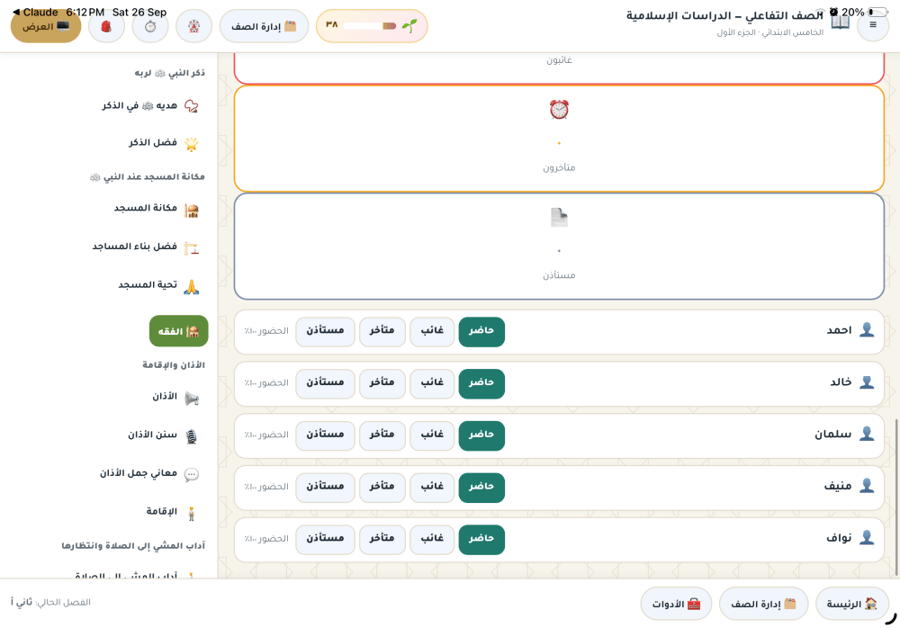Screen dimensions: 900x628
Task: Click Ahmed's student avatar icon
Action: (867, 330)
